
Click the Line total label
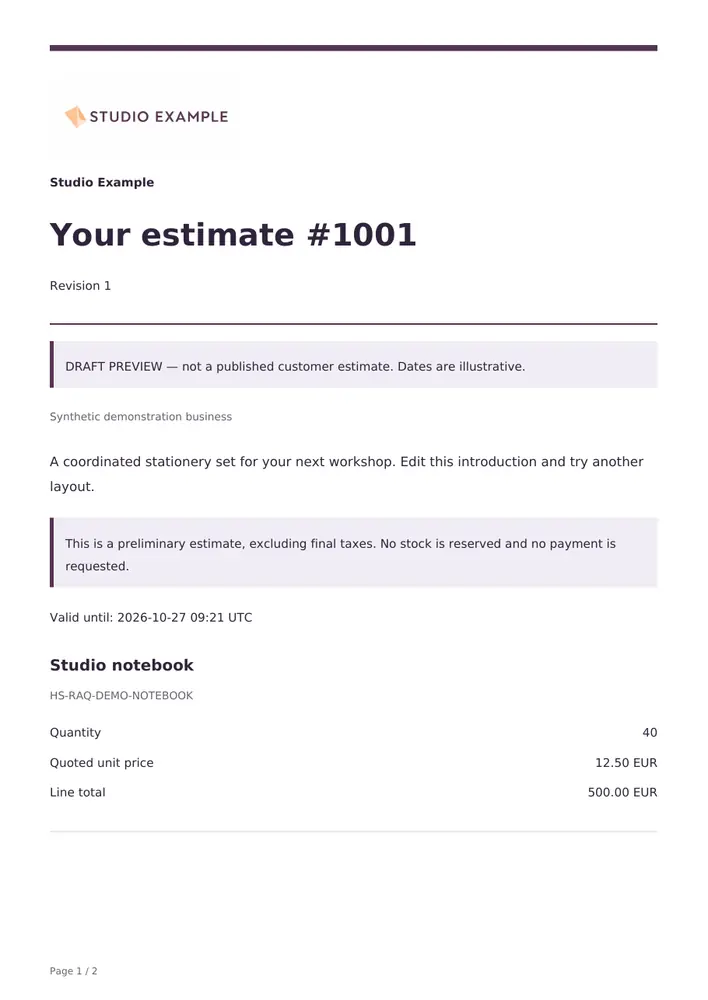[77, 793]
